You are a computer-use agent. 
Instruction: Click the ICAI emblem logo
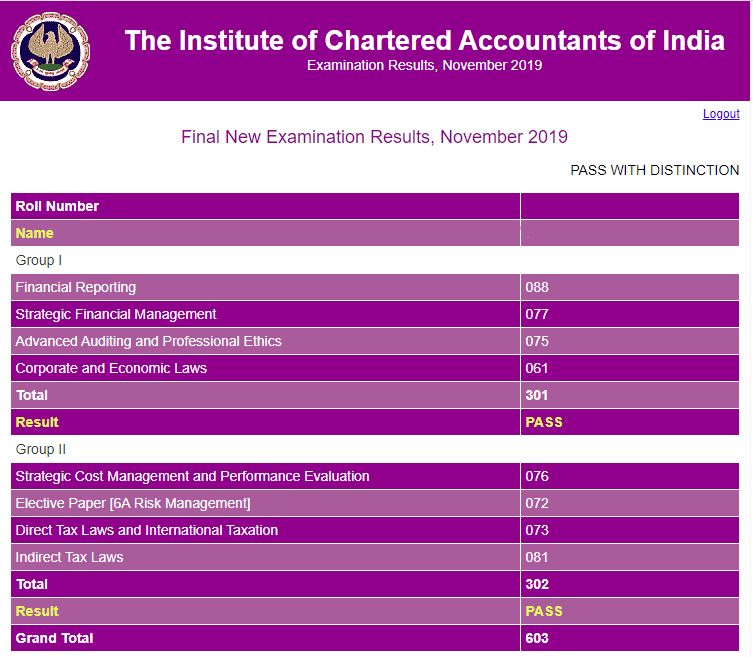43,50
